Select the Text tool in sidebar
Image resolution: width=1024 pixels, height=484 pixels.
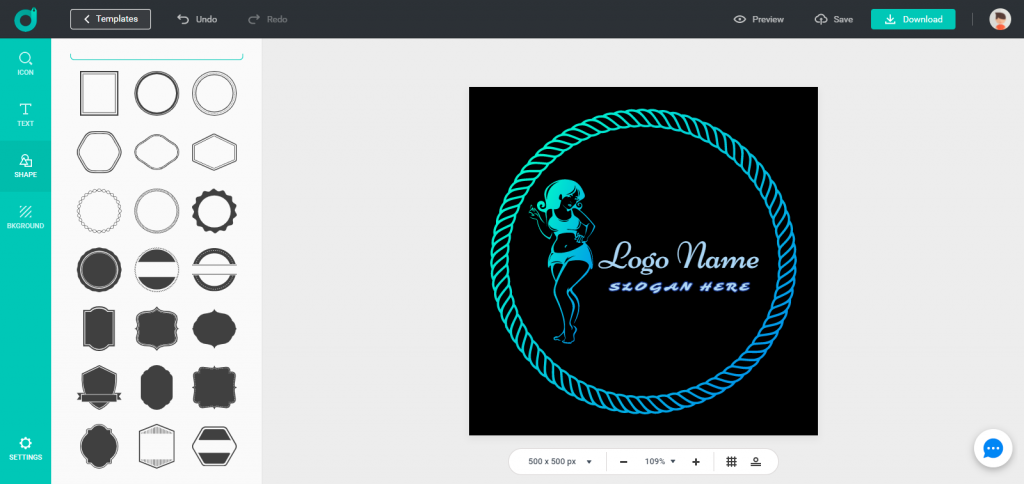coord(25,114)
